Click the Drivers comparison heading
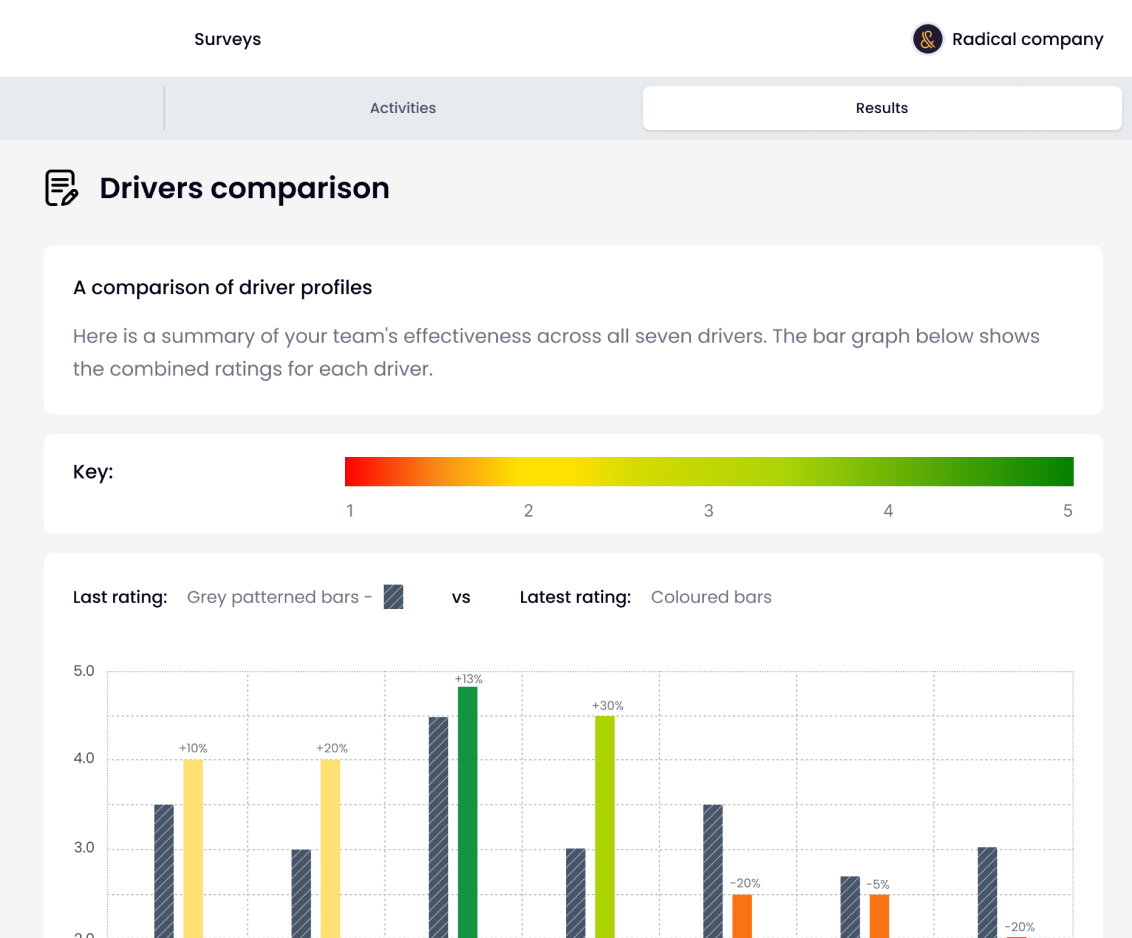 (244, 188)
